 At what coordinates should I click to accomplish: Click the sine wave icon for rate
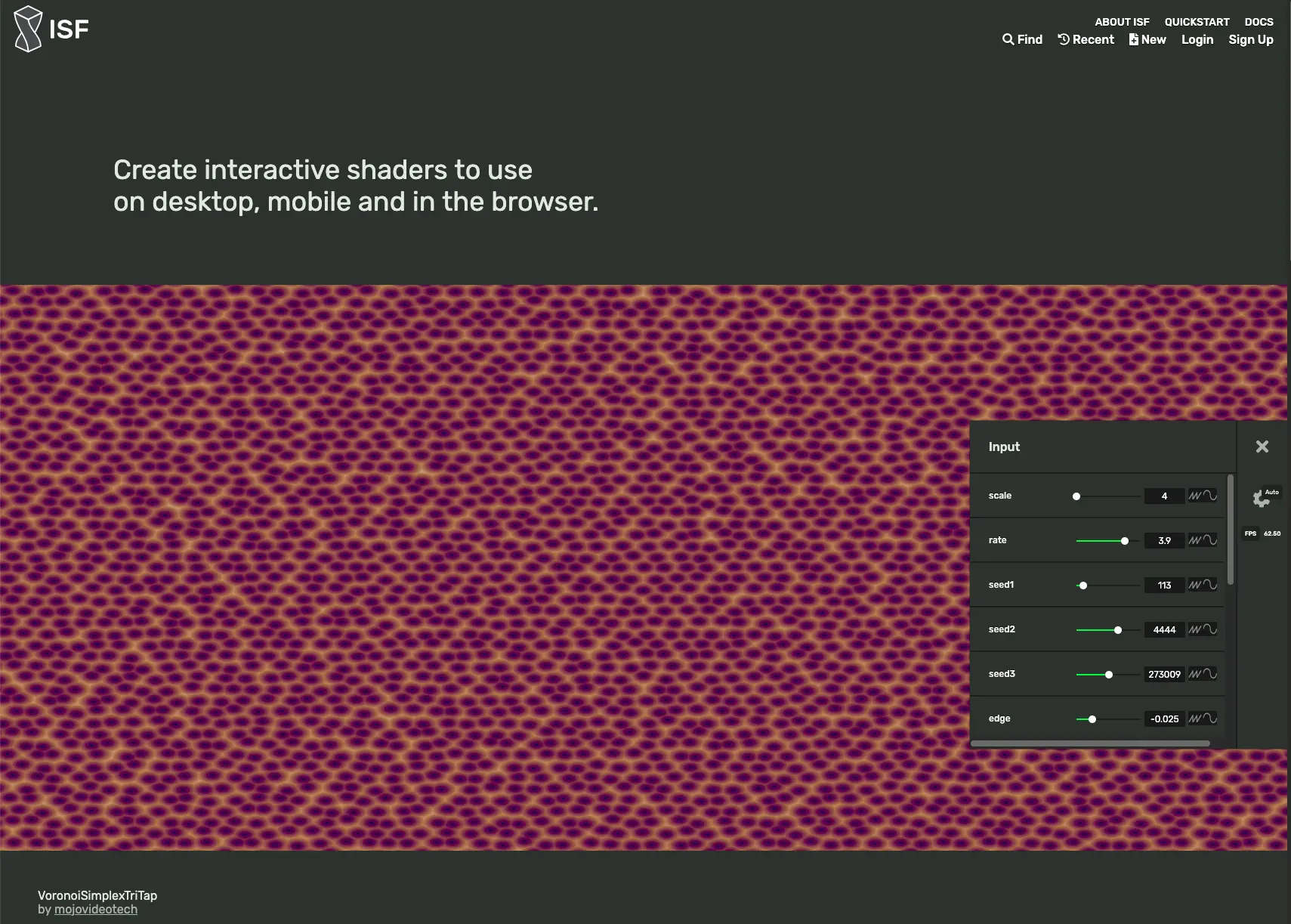tap(1210, 540)
